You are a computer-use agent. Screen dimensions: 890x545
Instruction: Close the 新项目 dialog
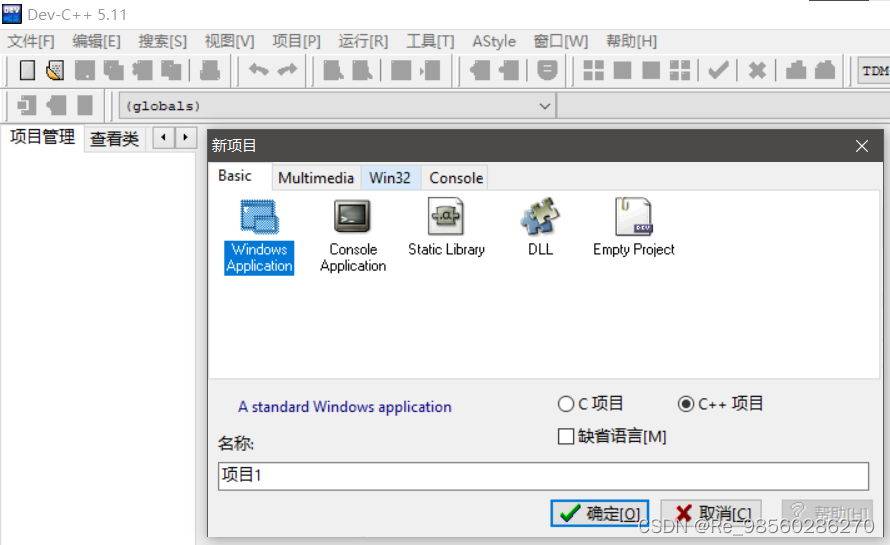(862, 146)
